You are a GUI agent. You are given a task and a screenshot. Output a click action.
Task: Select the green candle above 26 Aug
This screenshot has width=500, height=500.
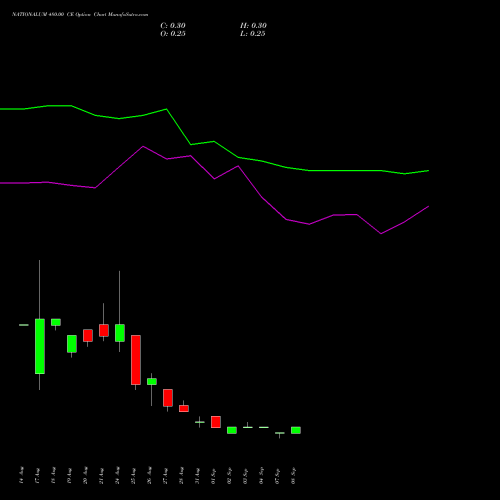(152, 382)
